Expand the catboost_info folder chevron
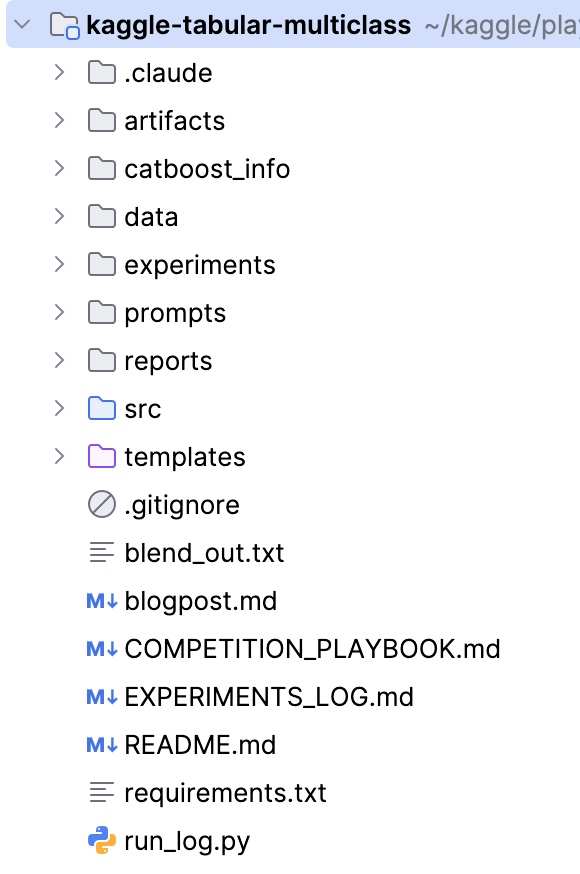 [x=59, y=168]
